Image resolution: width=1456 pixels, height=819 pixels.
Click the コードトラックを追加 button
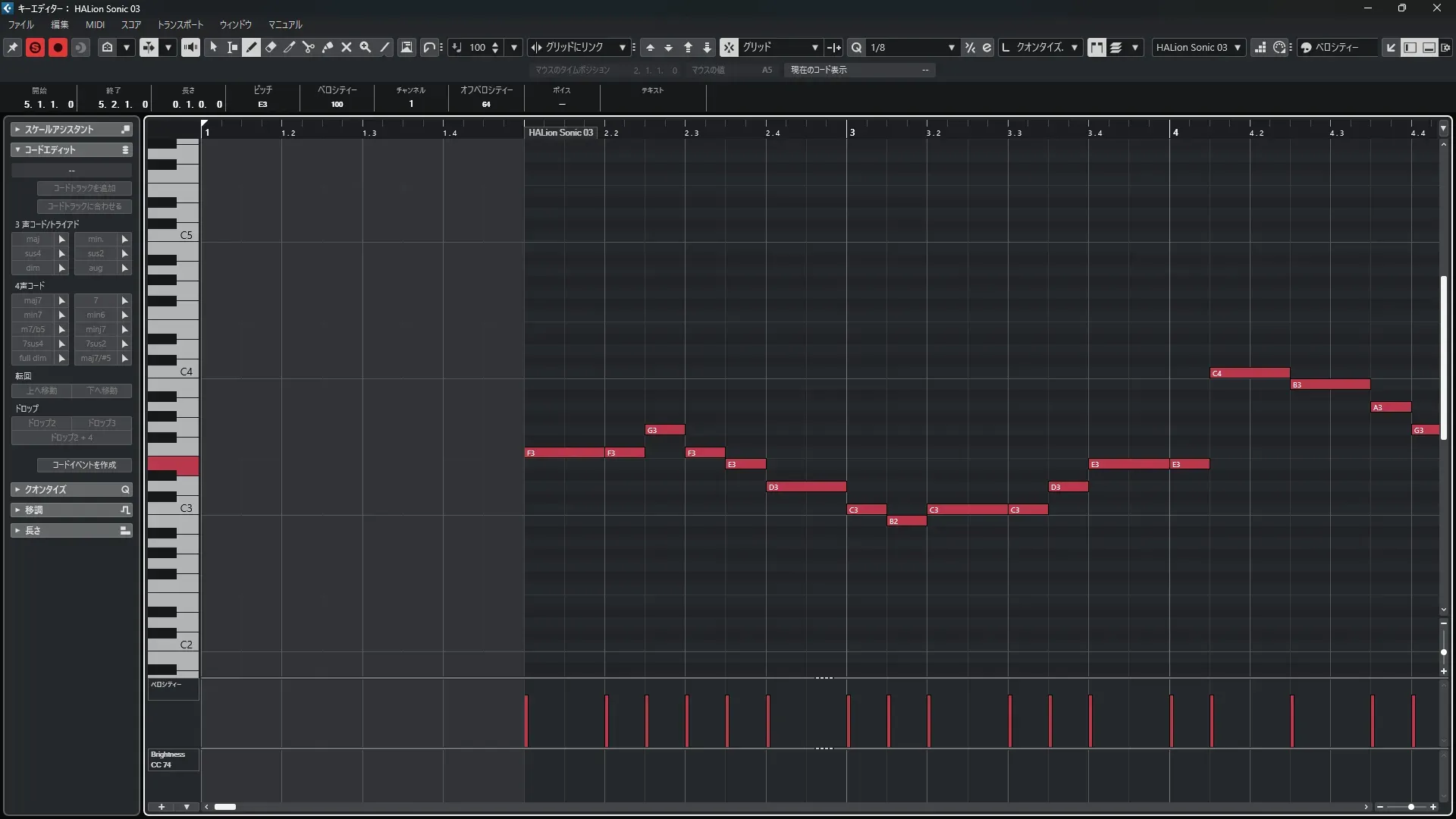(x=84, y=188)
